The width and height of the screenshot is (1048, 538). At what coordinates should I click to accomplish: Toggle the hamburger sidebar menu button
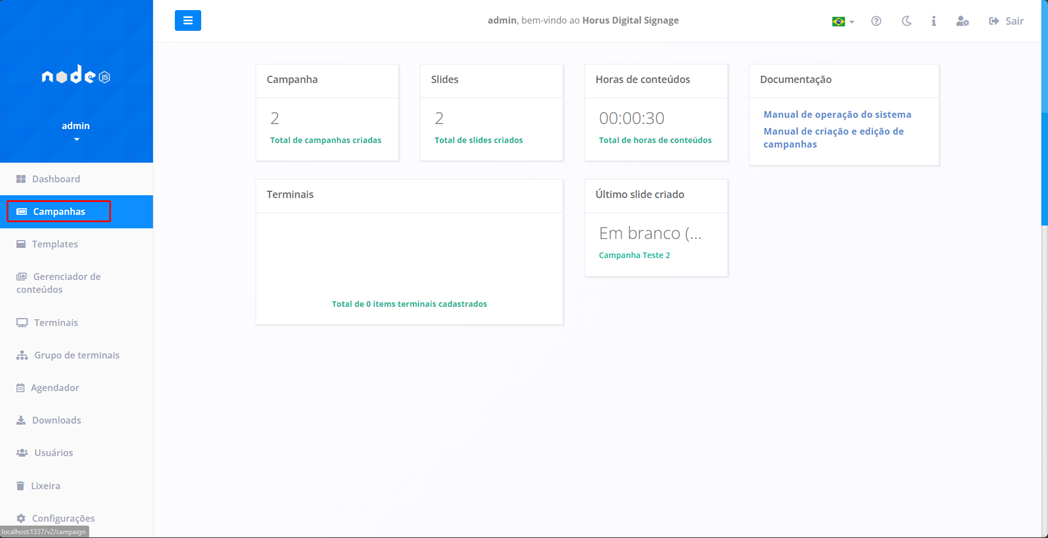(x=188, y=21)
